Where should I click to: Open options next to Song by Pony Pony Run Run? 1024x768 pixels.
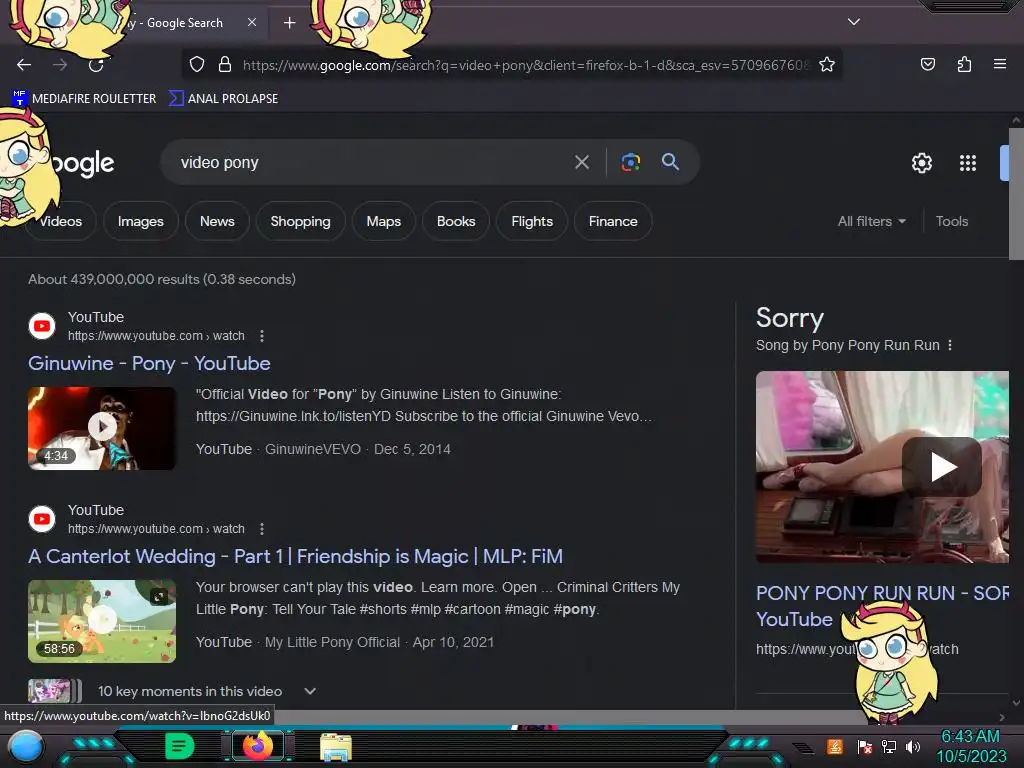pyautogui.click(x=950, y=345)
